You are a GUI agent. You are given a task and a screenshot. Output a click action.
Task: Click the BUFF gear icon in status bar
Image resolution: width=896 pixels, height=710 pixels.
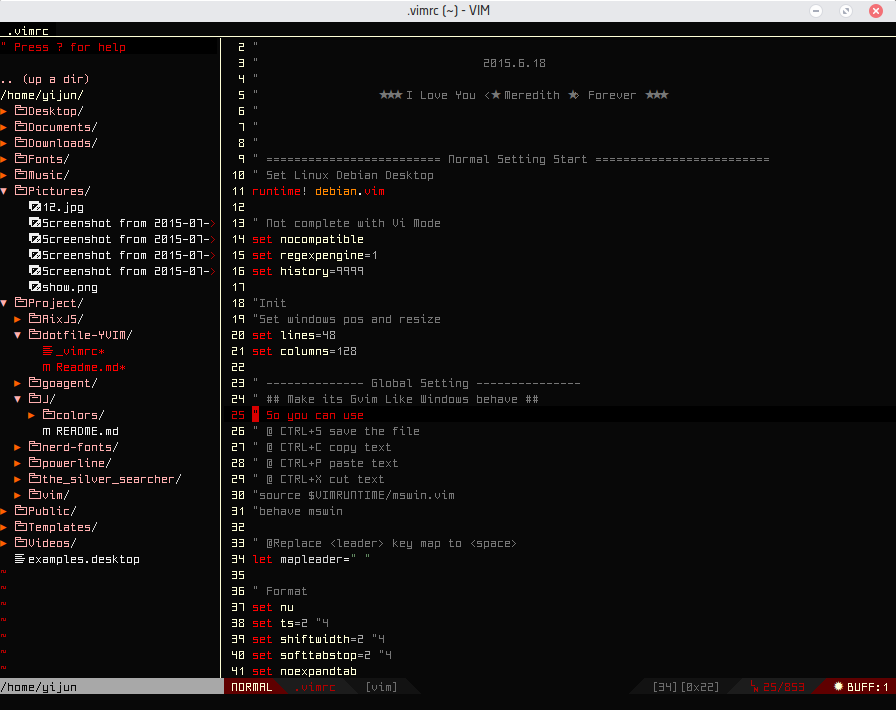click(x=838, y=686)
